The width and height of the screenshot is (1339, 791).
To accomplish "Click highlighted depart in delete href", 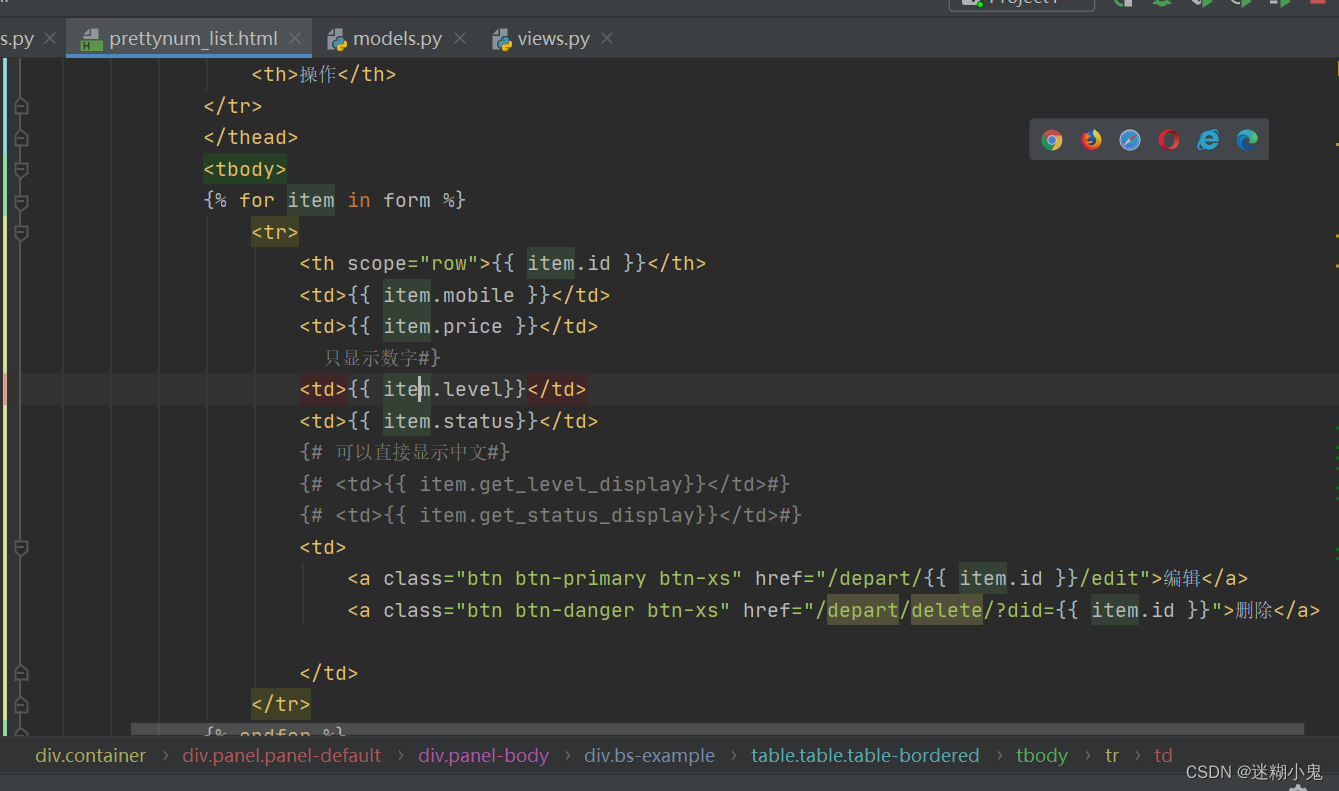I will [x=863, y=611].
